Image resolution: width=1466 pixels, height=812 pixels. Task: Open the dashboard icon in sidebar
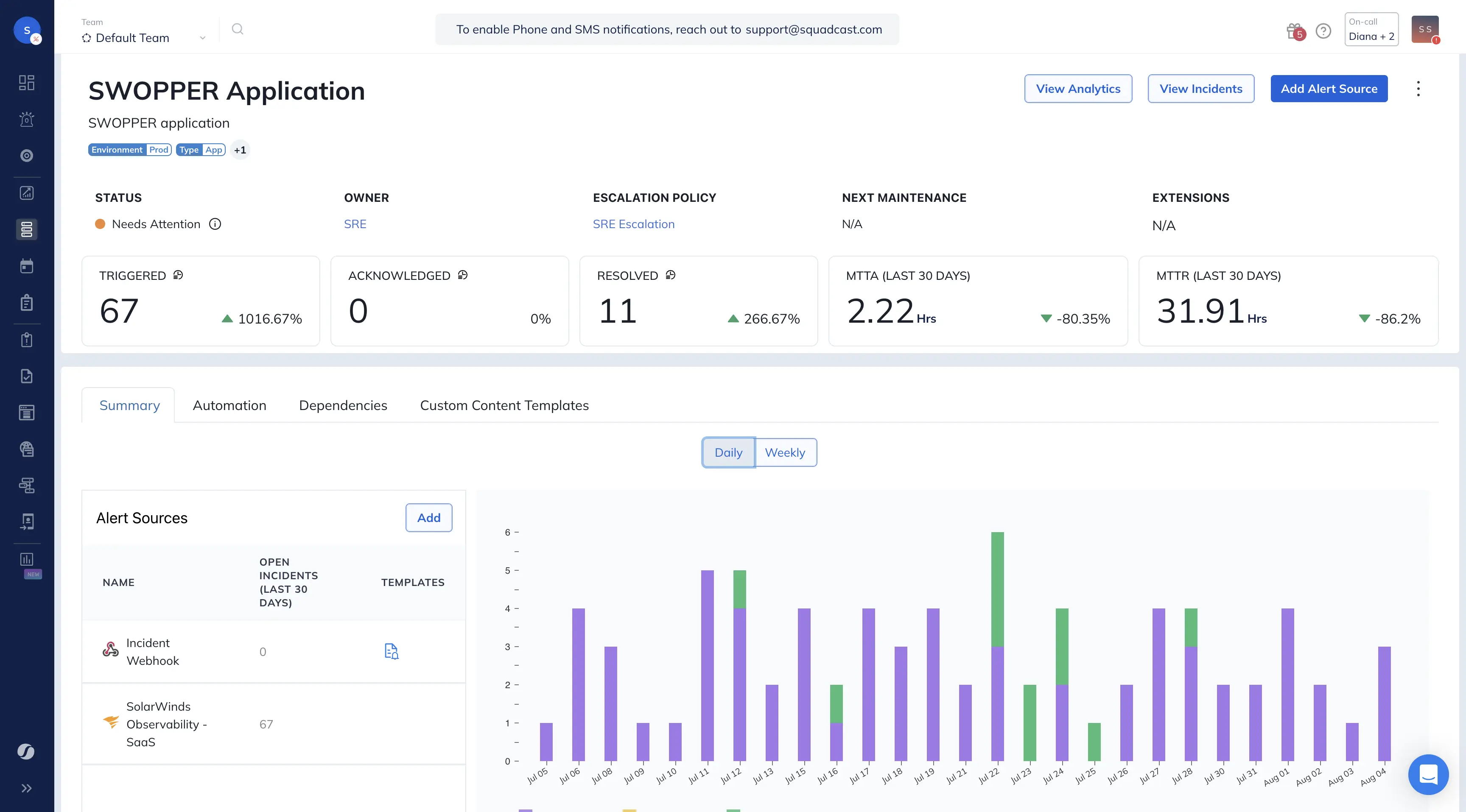pyautogui.click(x=27, y=83)
